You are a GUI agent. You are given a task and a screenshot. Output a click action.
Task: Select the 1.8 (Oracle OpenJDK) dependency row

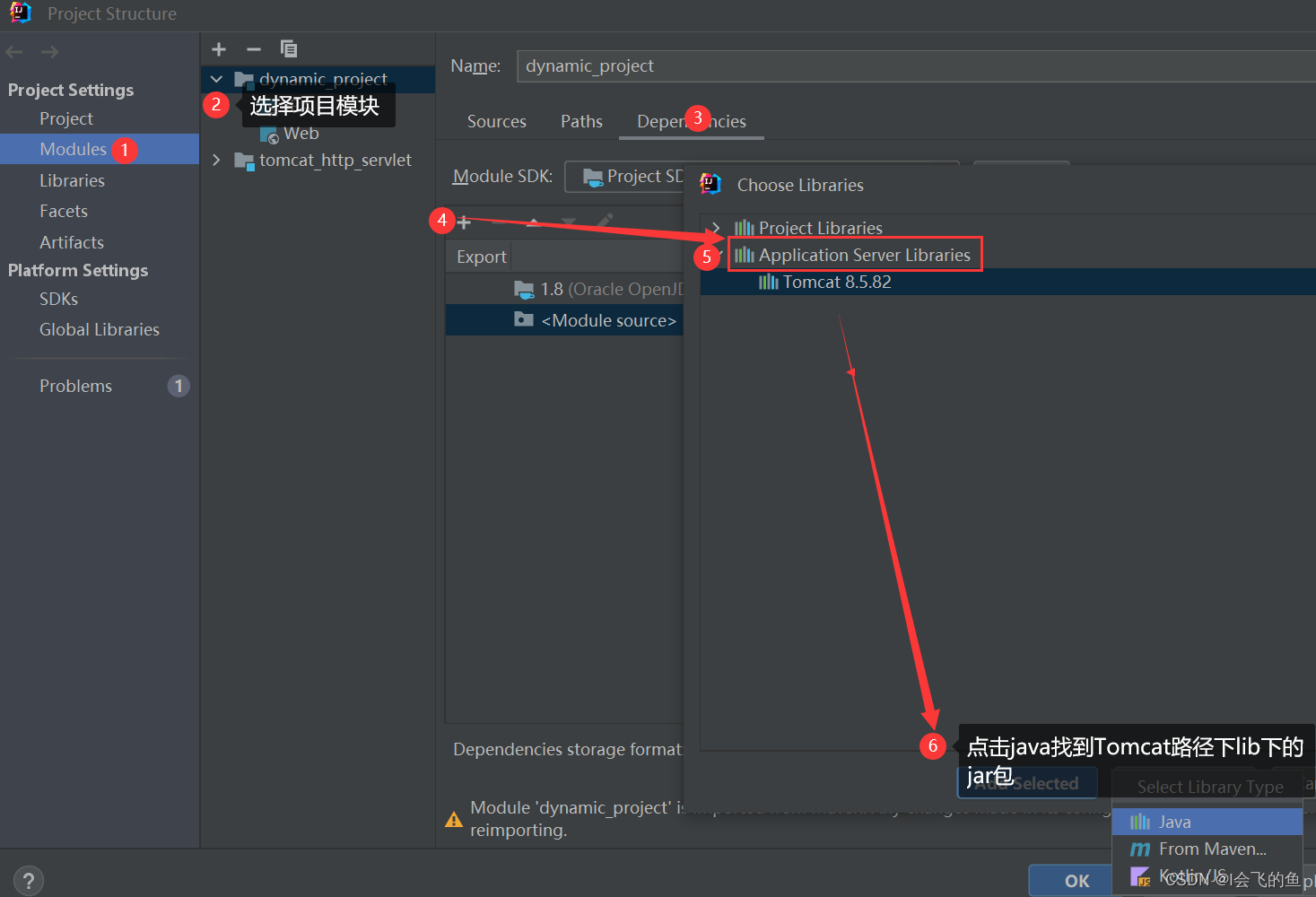pyautogui.click(x=564, y=289)
